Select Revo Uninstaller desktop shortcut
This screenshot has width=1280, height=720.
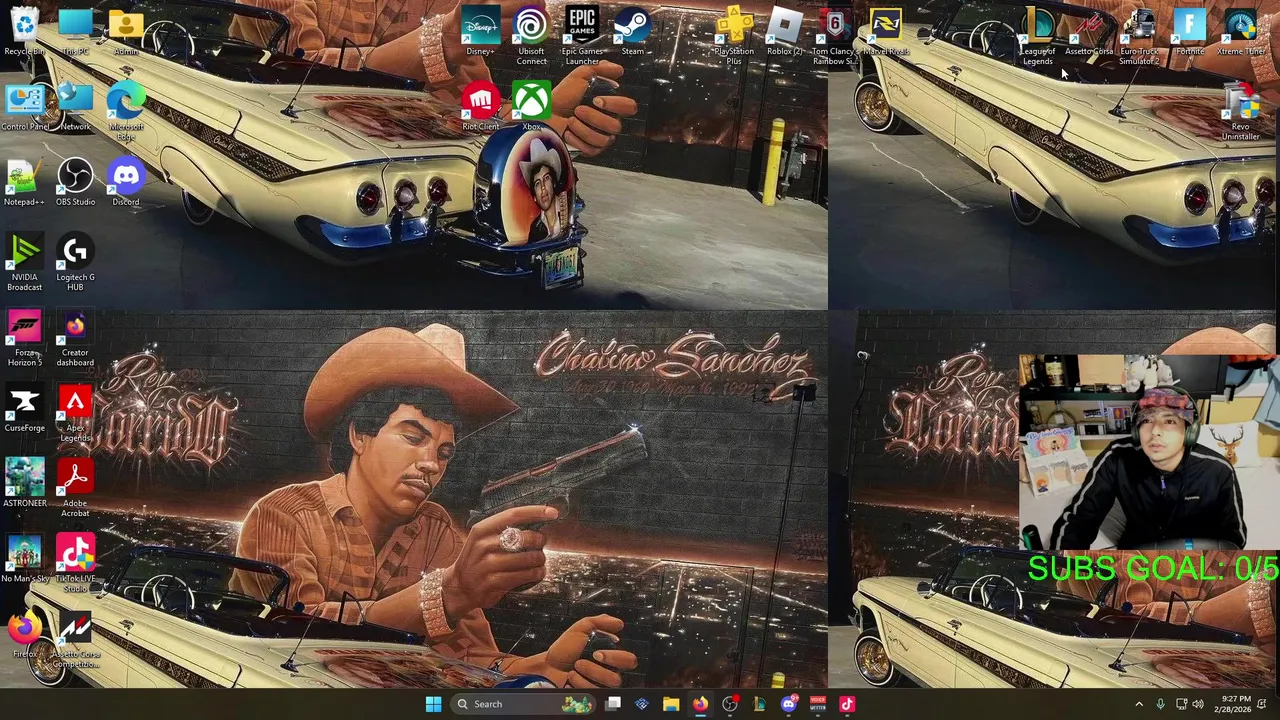(x=1240, y=113)
